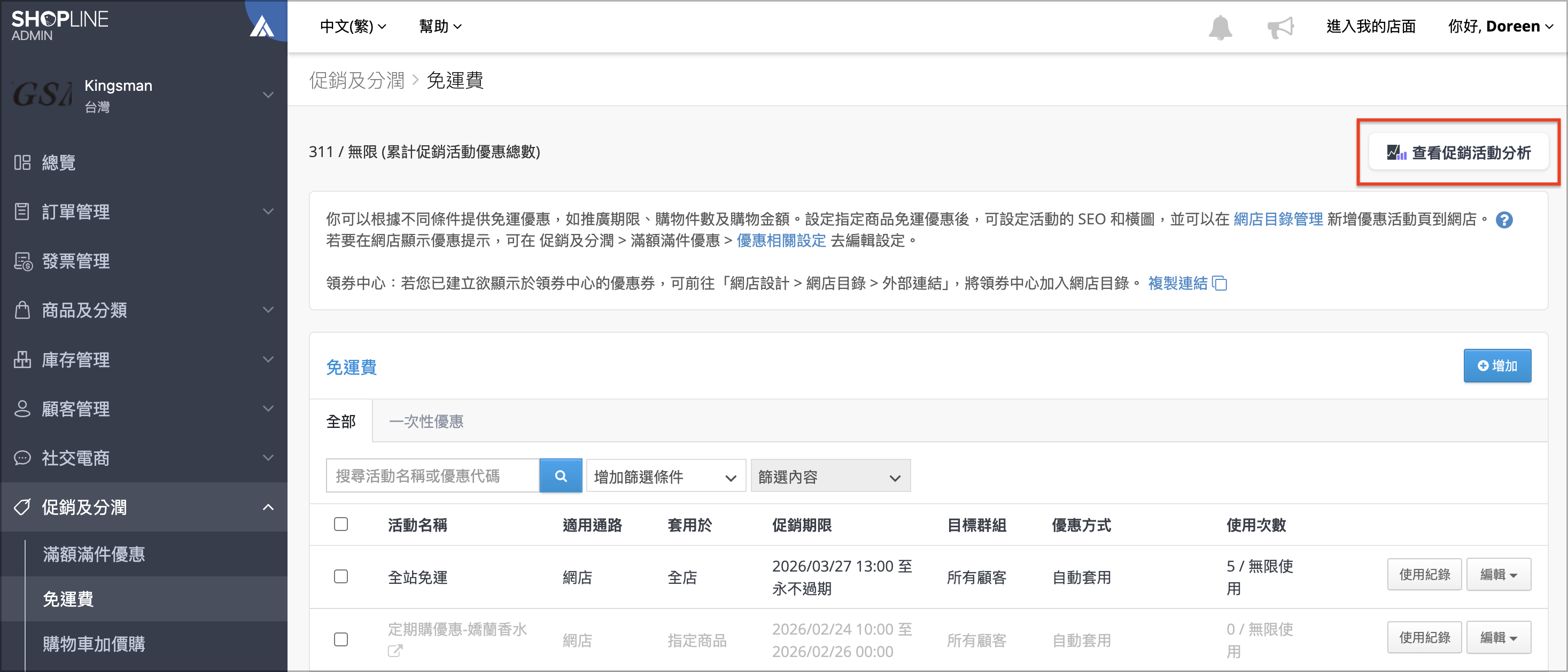Expand the 社交電商 chevron
The width and height of the screenshot is (1568, 672).
click(268, 458)
